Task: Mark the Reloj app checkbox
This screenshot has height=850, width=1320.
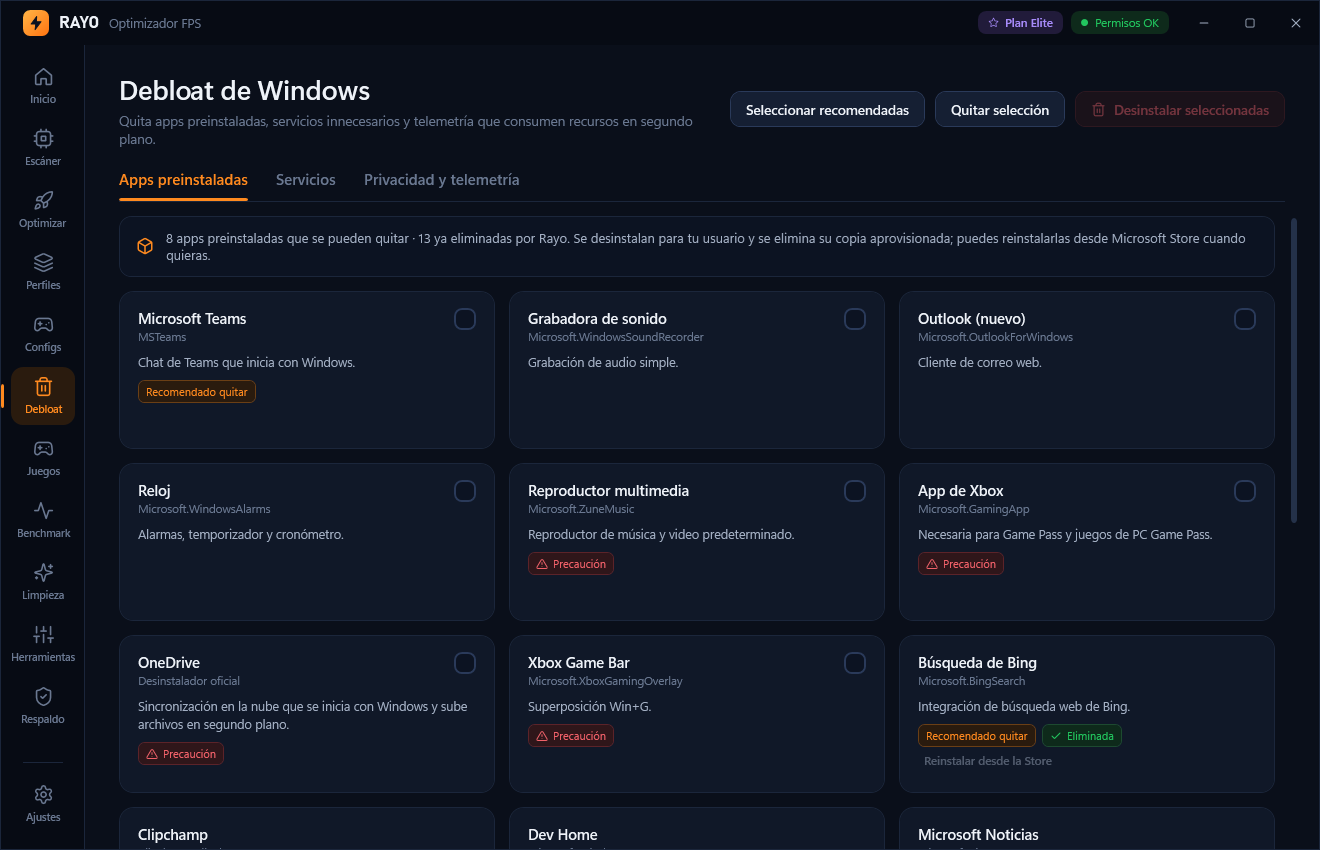Action: (x=465, y=491)
